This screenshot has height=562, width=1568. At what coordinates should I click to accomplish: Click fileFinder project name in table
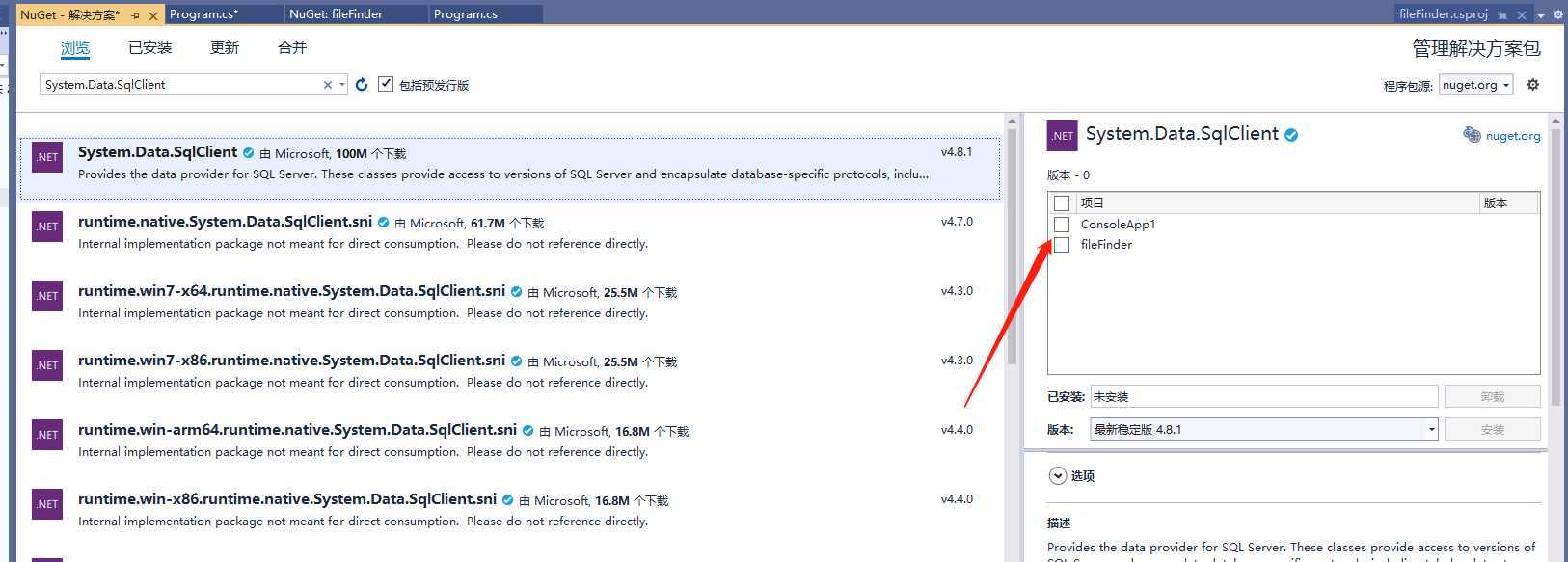pos(1106,245)
